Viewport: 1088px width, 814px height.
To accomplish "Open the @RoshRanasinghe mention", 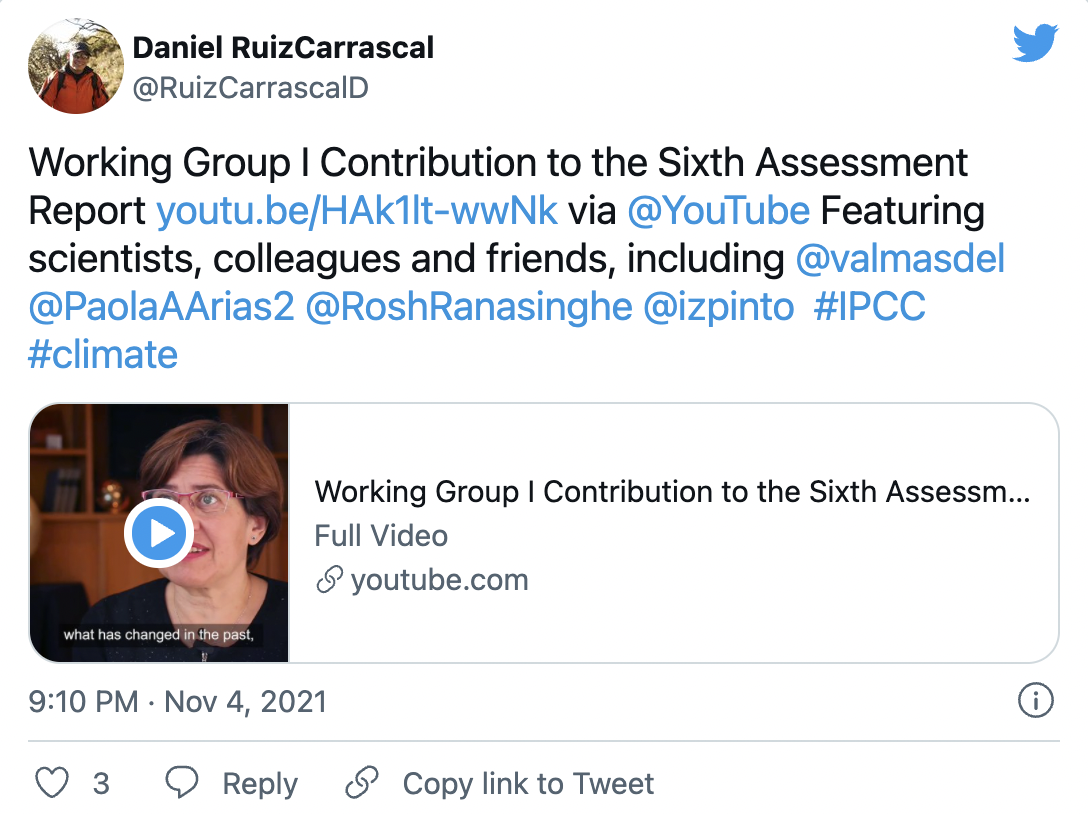I will click(x=468, y=307).
